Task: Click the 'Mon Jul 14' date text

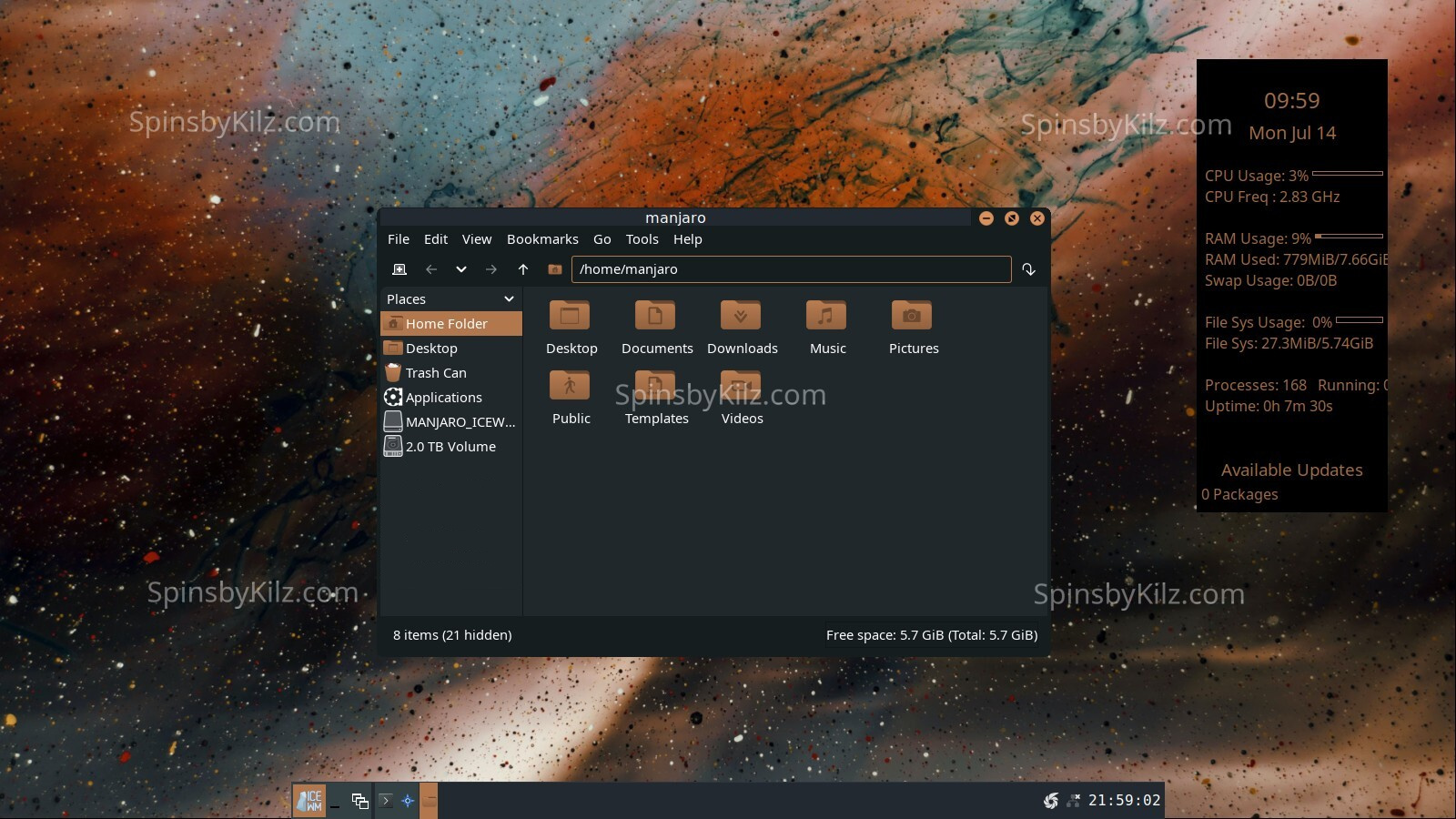Action: (x=1292, y=133)
